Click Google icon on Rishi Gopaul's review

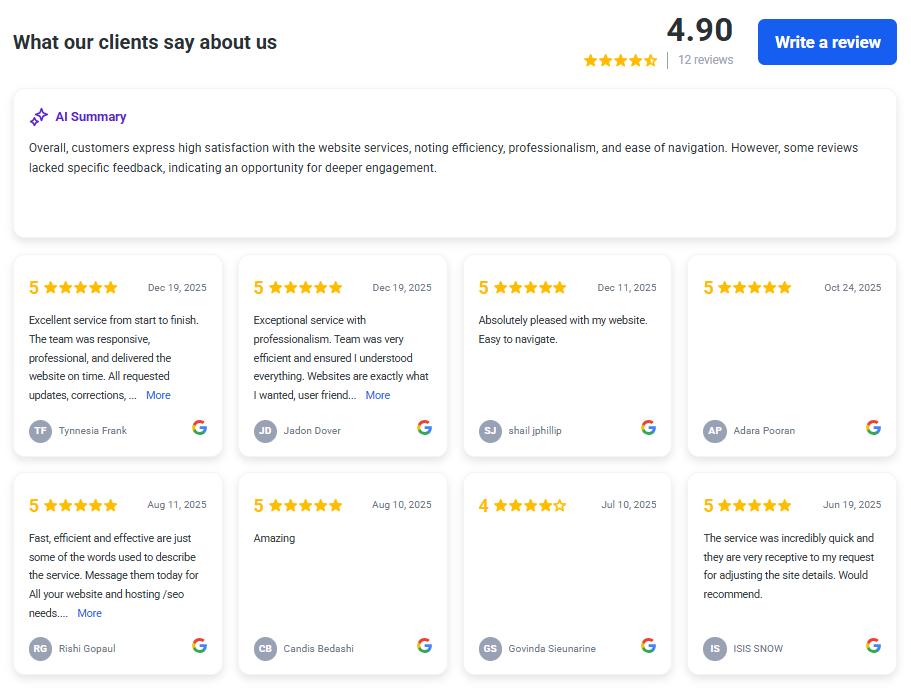[x=199, y=646]
